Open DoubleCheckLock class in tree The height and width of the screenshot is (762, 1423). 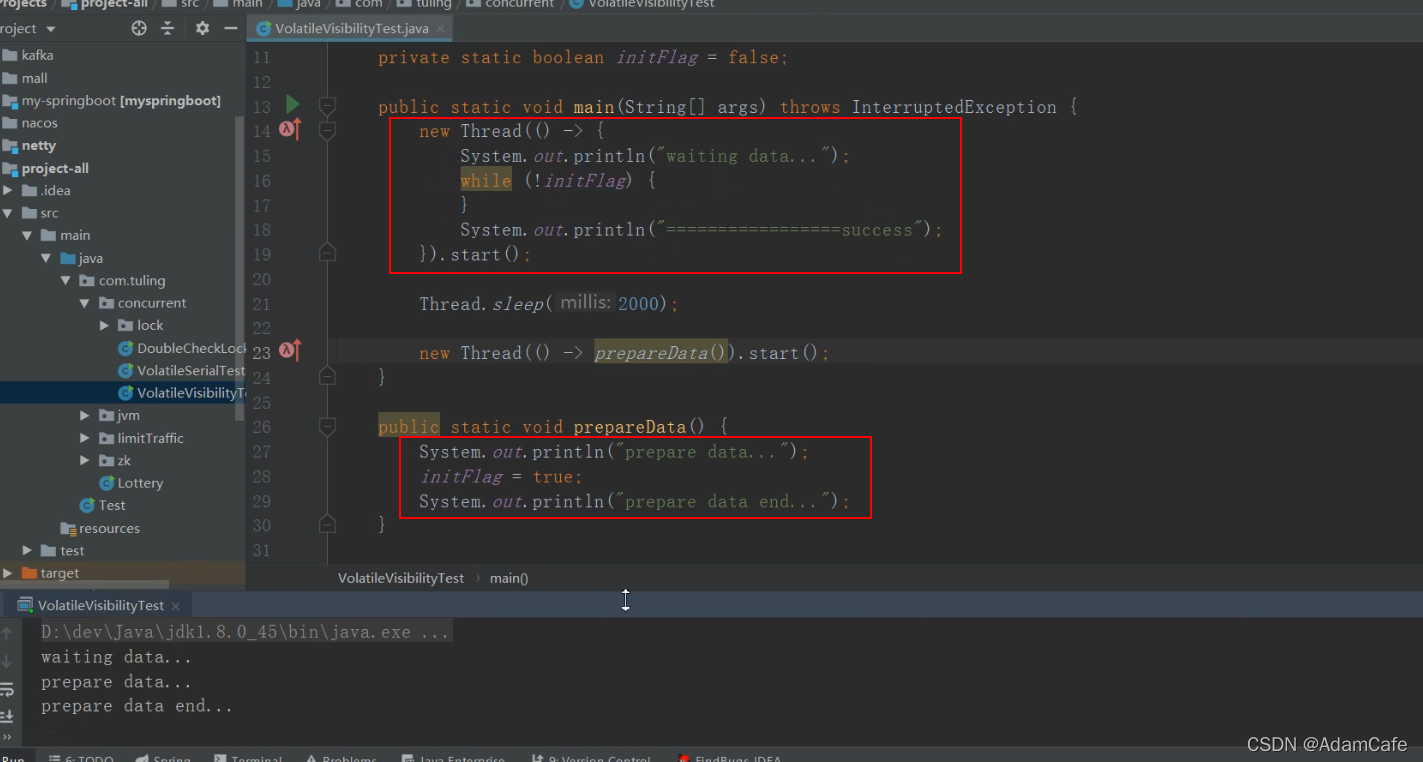182,348
